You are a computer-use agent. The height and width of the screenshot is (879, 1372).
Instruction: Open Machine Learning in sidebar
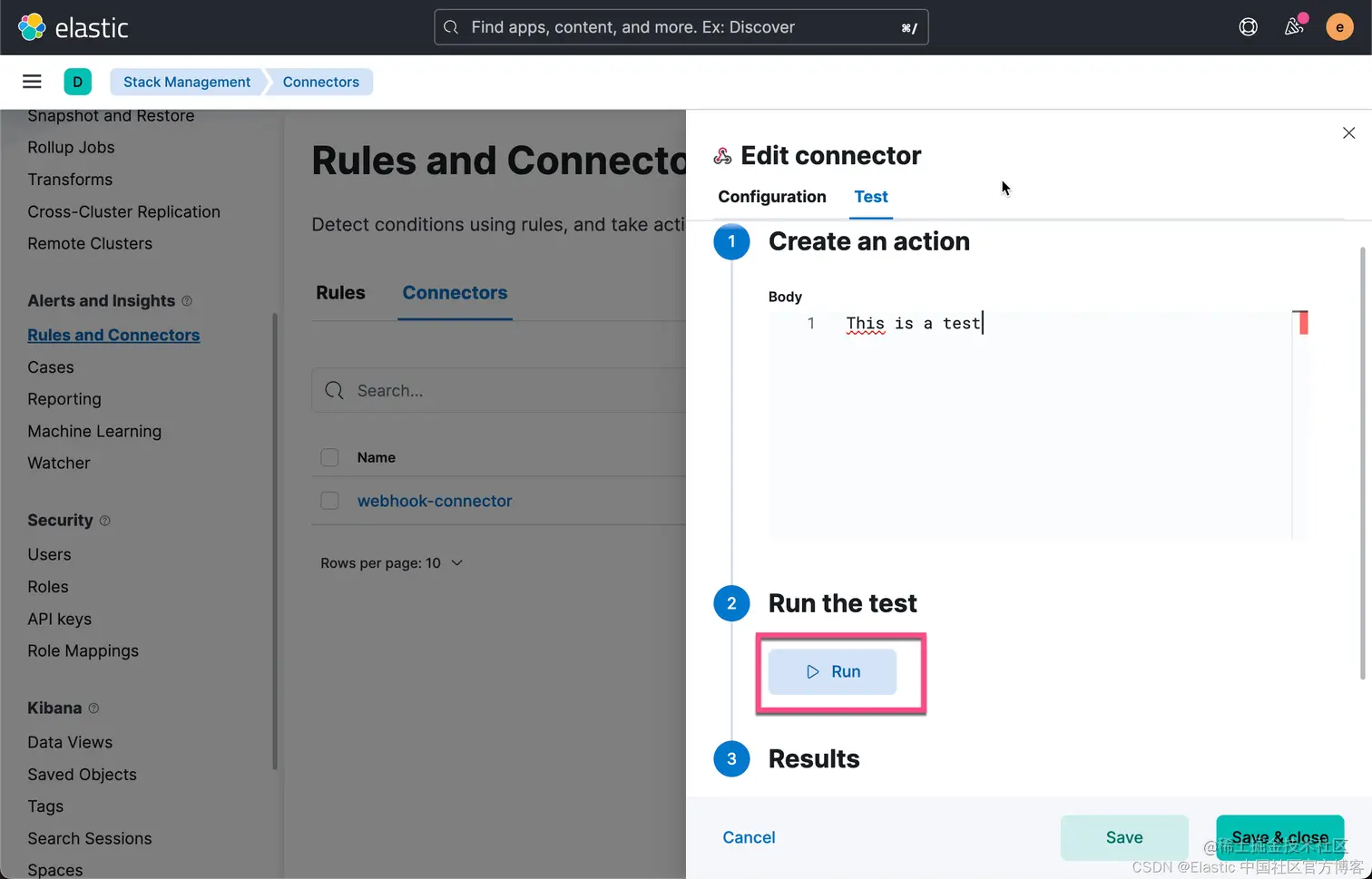(x=94, y=432)
